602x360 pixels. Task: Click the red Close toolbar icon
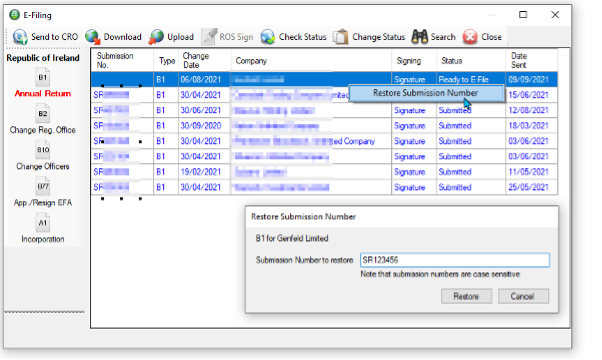click(470, 37)
